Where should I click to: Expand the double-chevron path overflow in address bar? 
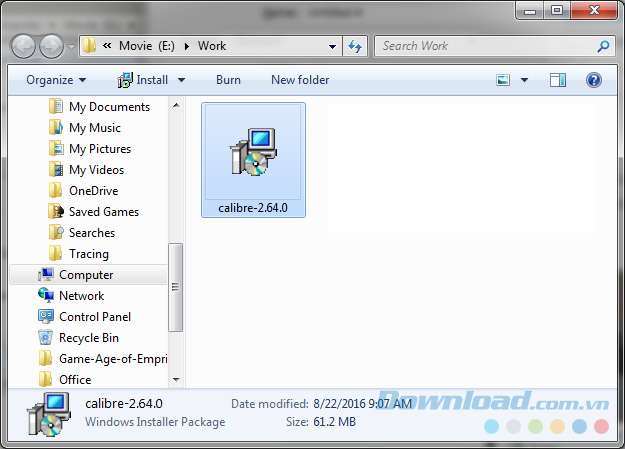click(107, 46)
